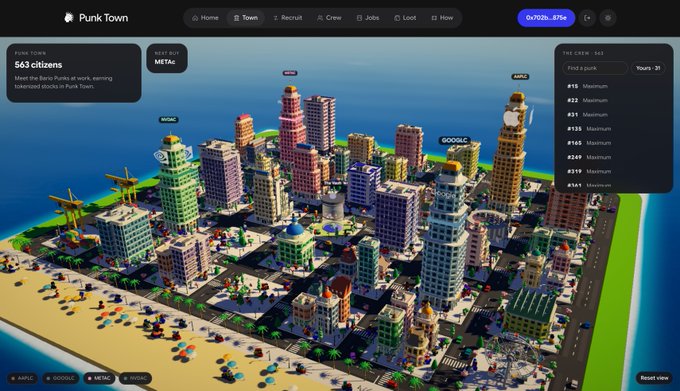Click the Ferris wheel in the town
680x391 pixels.
coord(511,357)
